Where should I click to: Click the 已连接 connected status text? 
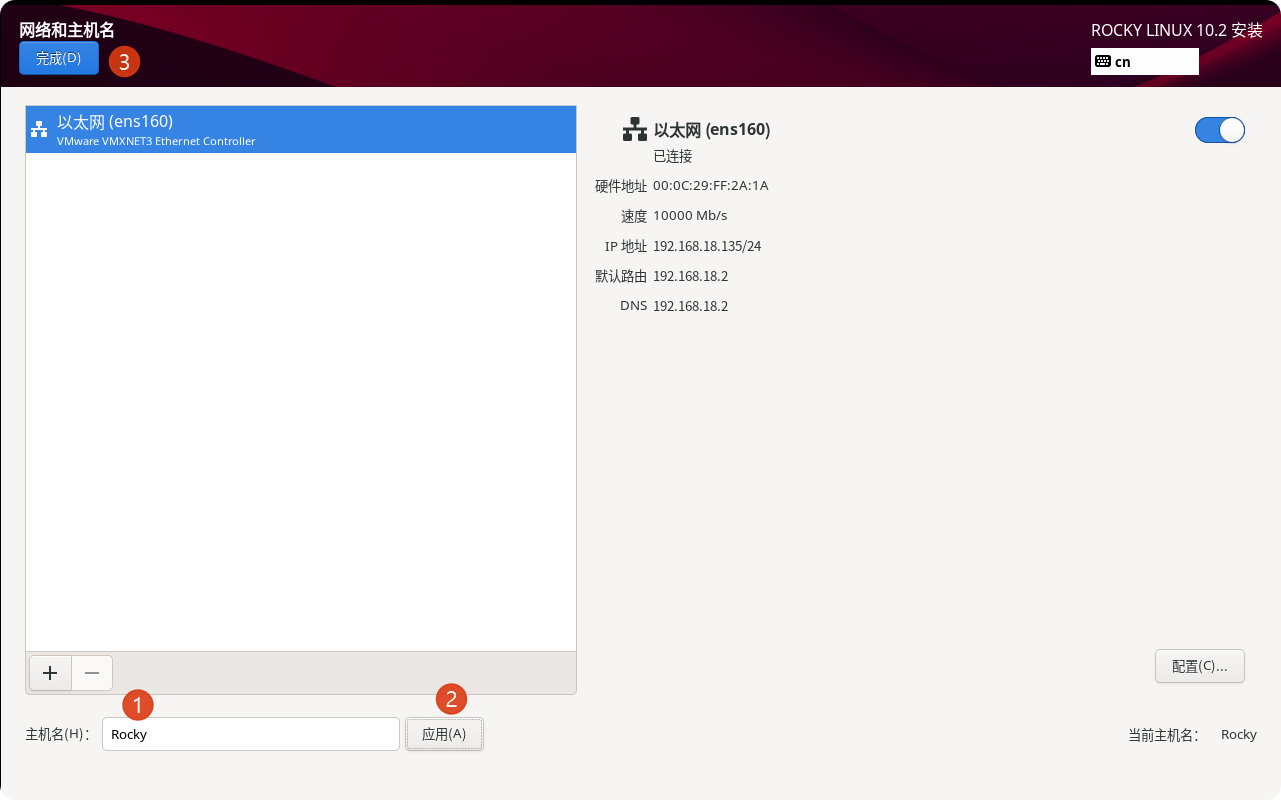(673, 156)
